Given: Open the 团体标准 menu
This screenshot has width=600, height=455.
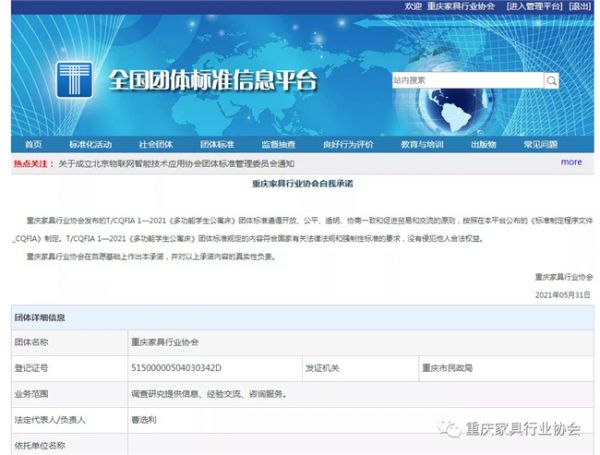Looking at the screenshot, I should point(217,144).
